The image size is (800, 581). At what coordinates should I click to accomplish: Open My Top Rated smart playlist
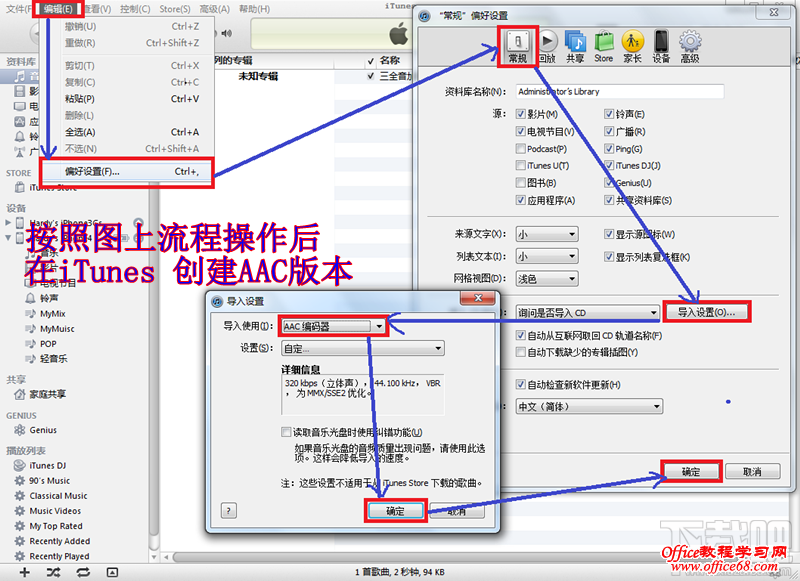tap(55, 526)
